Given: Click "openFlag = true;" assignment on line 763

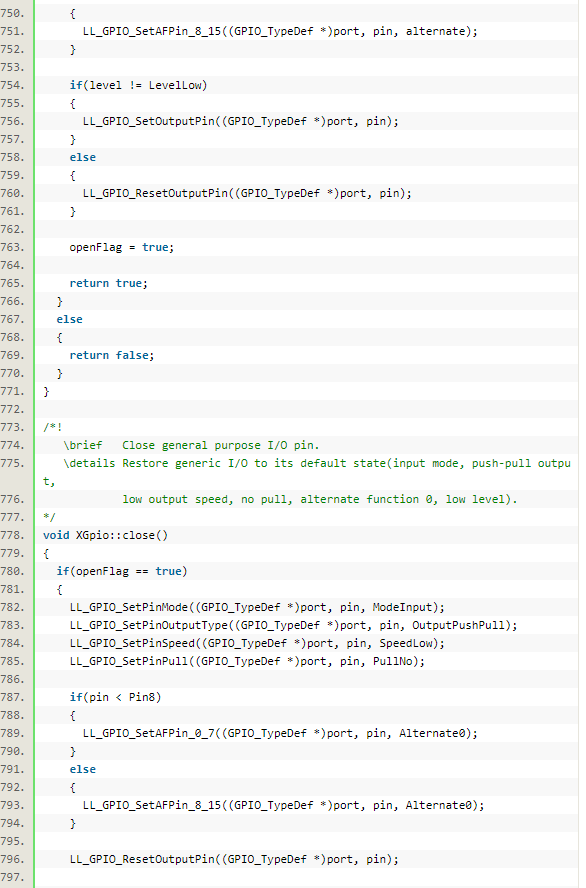Looking at the screenshot, I should click(x=122, y=247).
